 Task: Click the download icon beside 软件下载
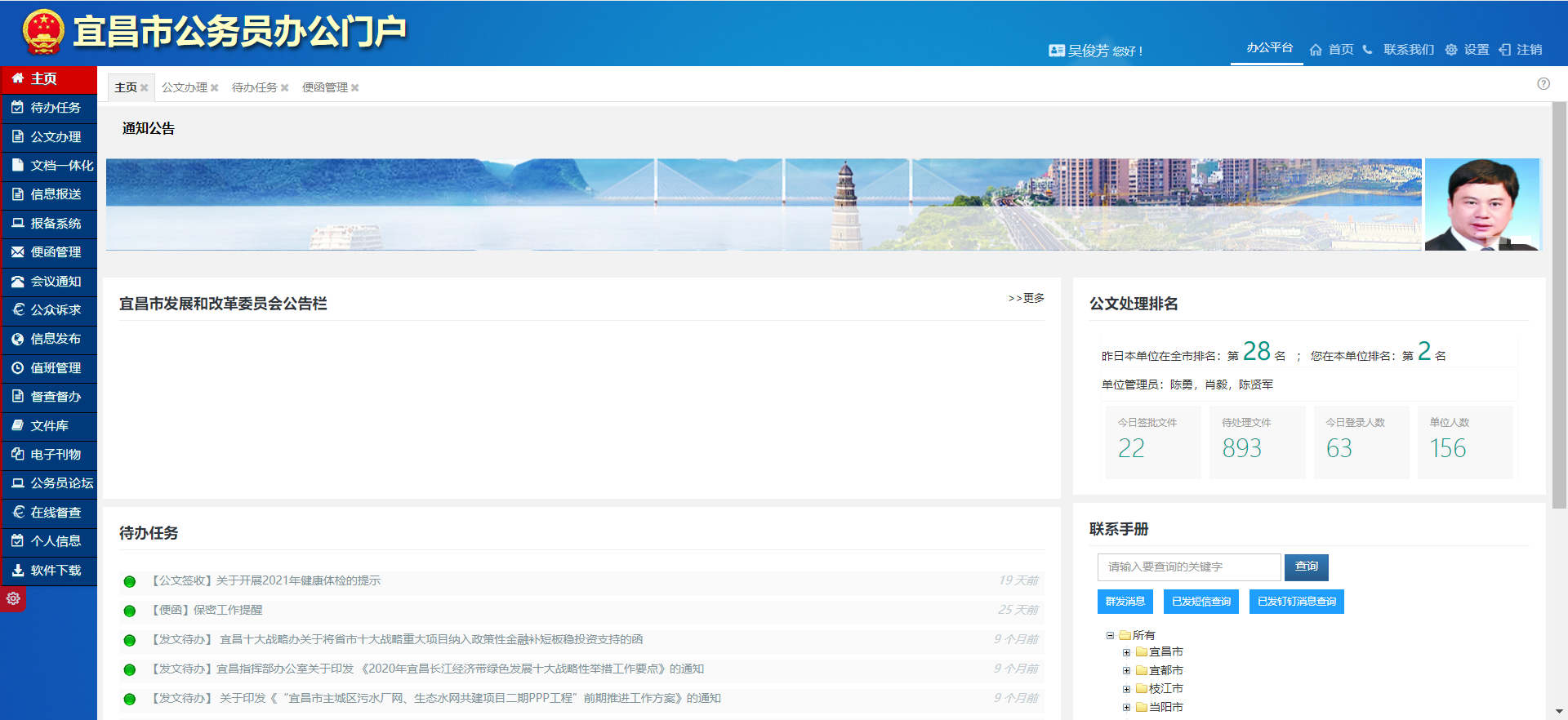point(17,571)
